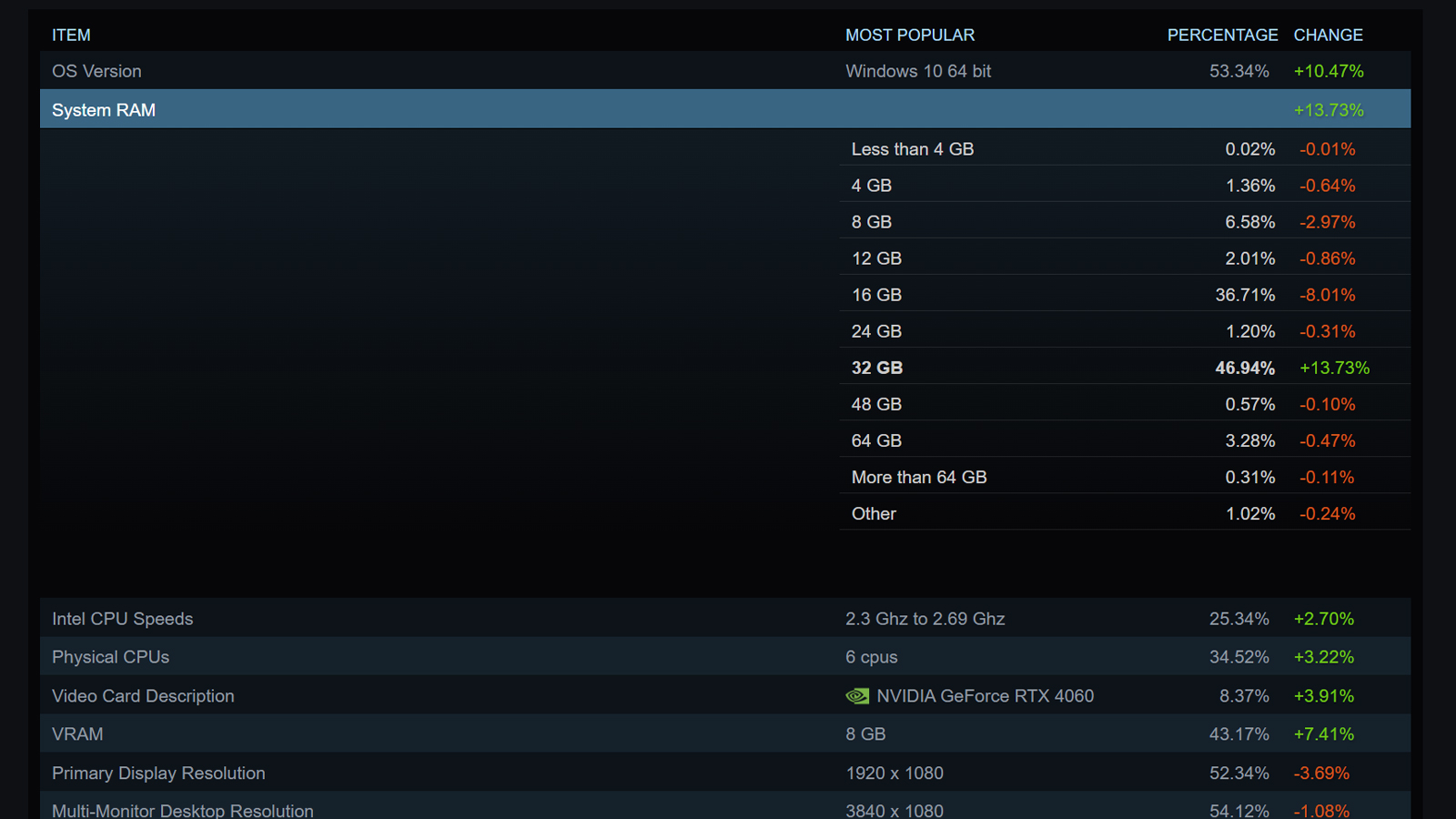Viewport: 1456px width, 819px height.
Task: Click the 46.94% percentage value
Action: pos(1245,368)
